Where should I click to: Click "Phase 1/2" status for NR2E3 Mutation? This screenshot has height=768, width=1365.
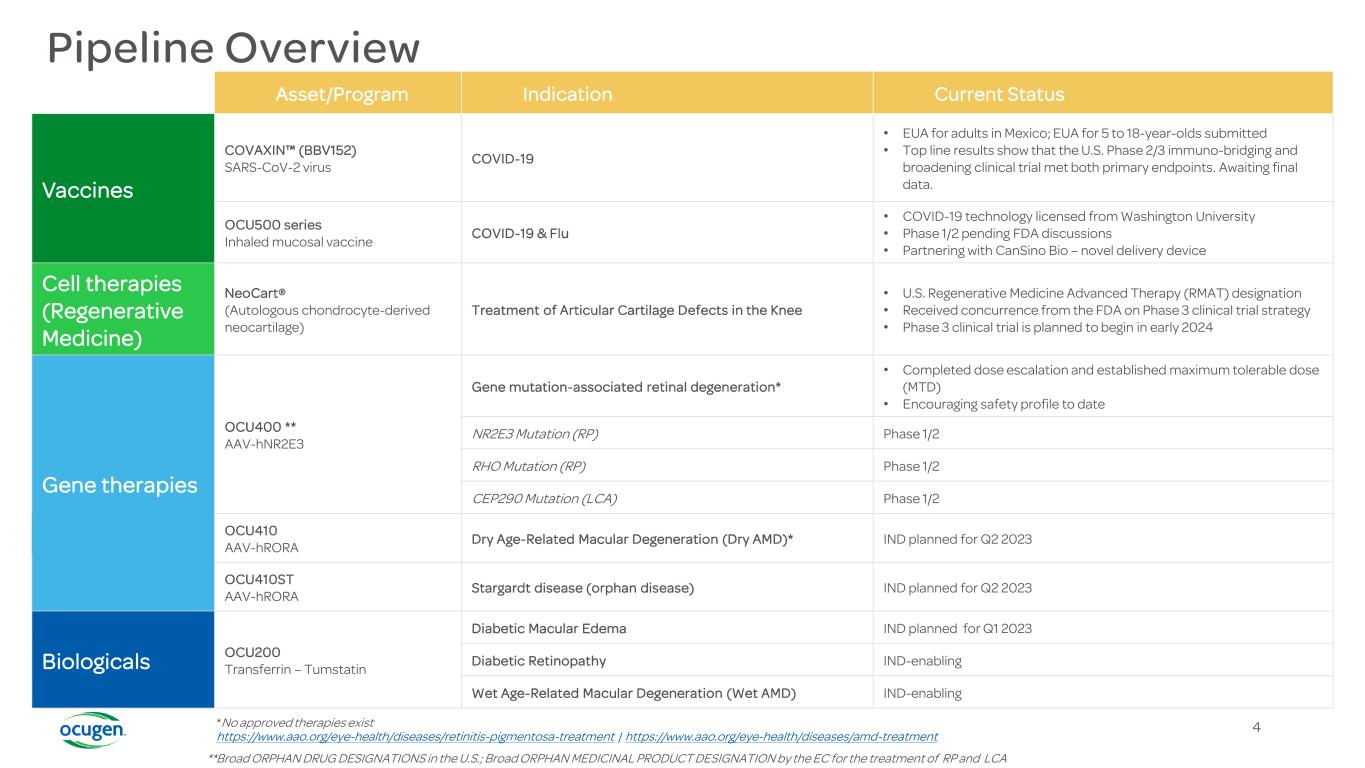(x=912, y=433)
